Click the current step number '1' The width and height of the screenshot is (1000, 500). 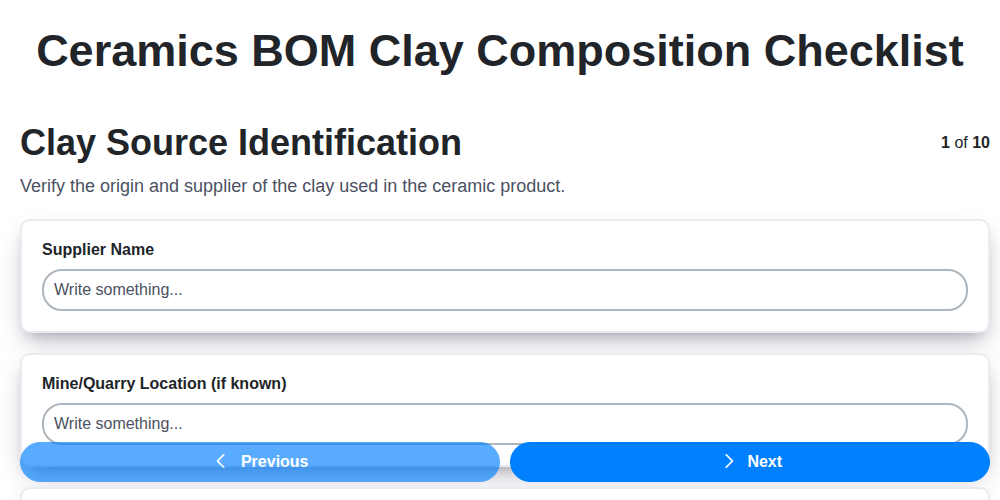click(x=945, y=143)
